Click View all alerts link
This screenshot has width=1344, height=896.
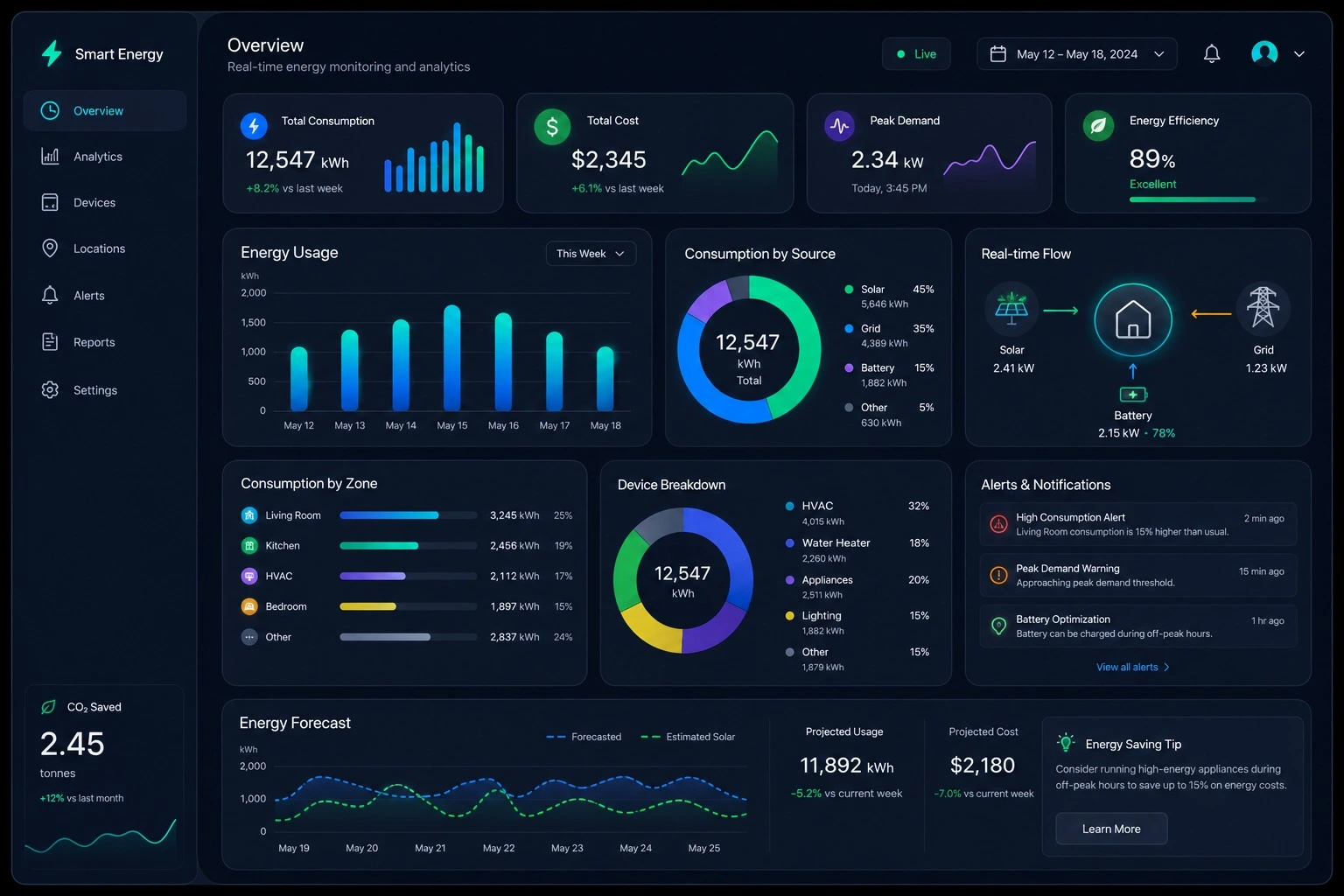(1133, 667)
